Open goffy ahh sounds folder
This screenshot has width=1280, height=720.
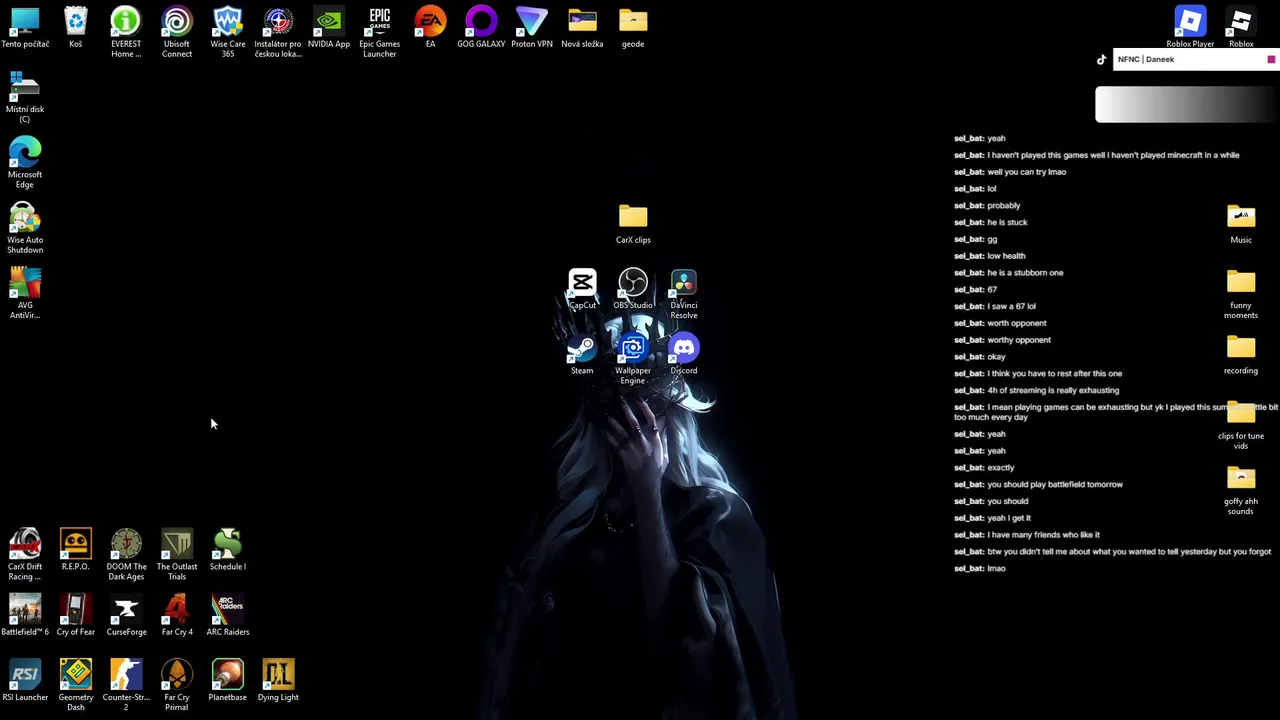(x=1241, y=490)
